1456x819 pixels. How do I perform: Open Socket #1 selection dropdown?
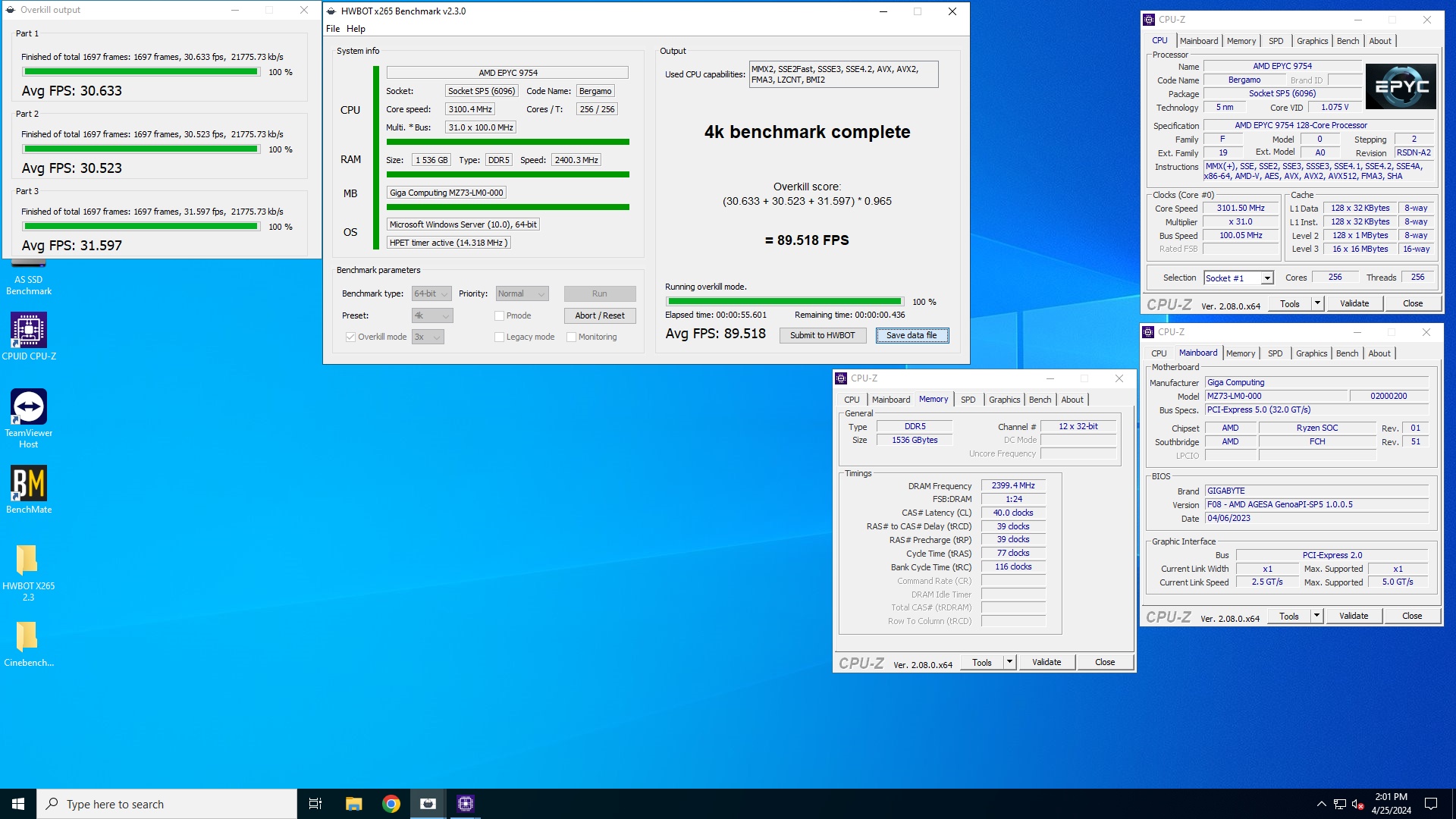click(1238, 278)
